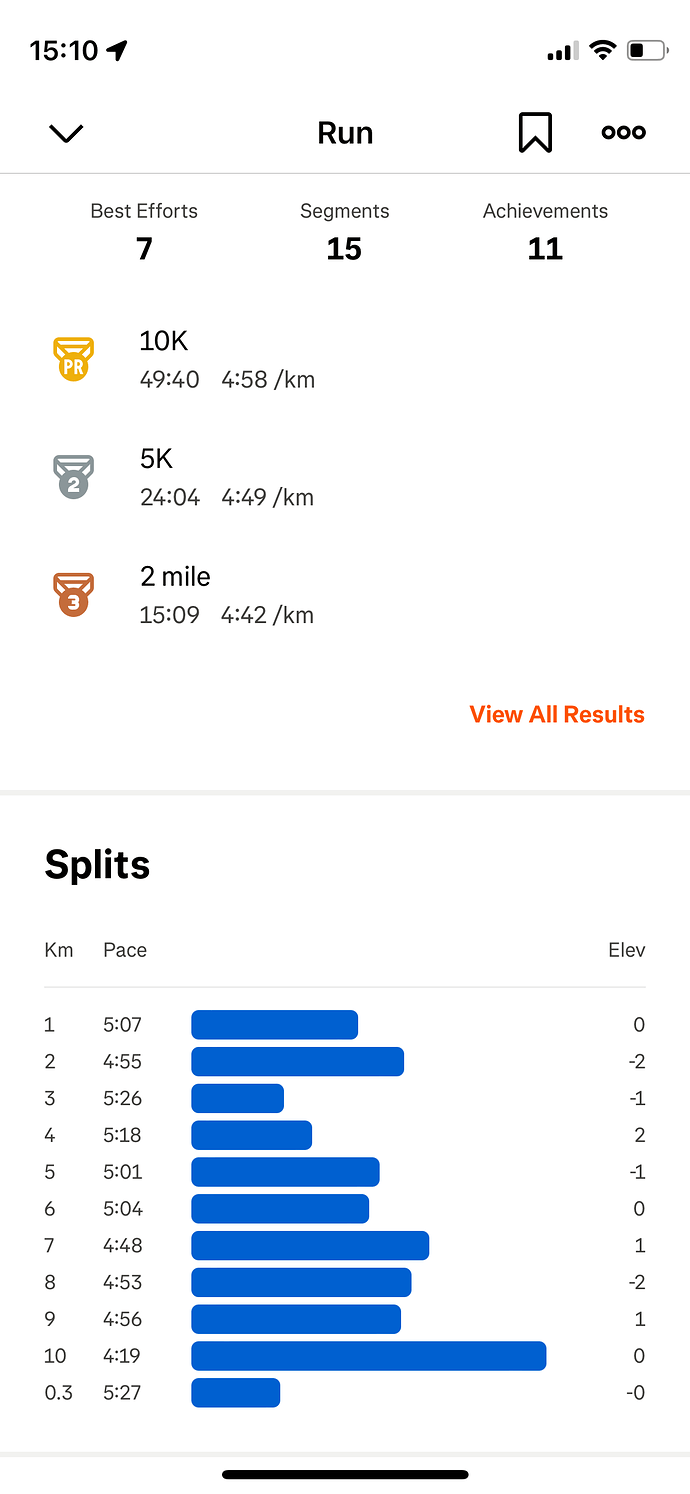Screen dimensions: 690x1494
Task: Tap the location arrow in status bar
Action: point(118,50)
